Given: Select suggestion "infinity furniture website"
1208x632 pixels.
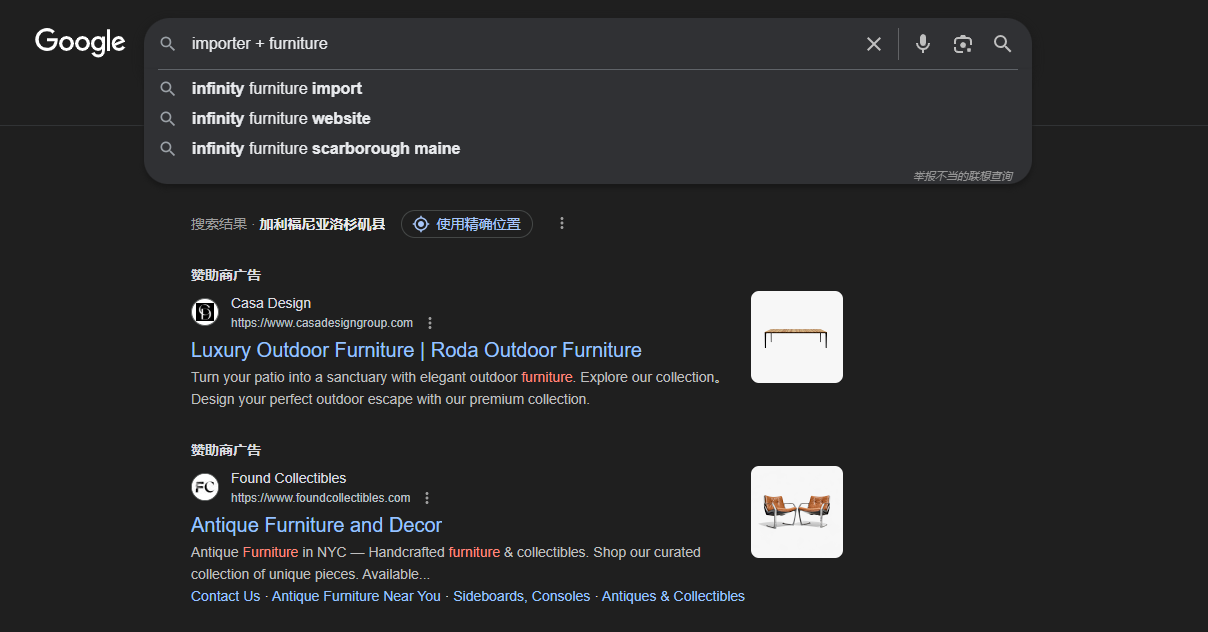Looking at the screenshot, I should point(281,118).
